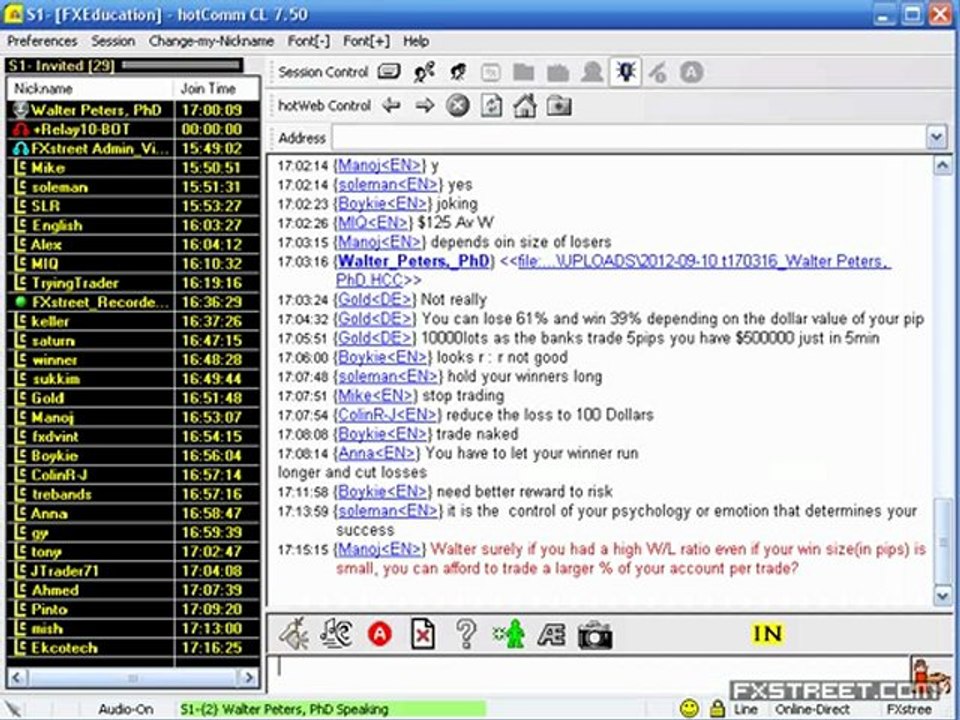Screen dimensions: 960x720
Task: Click the grayed circled A icon in Session Control
Action: [691, 72]
